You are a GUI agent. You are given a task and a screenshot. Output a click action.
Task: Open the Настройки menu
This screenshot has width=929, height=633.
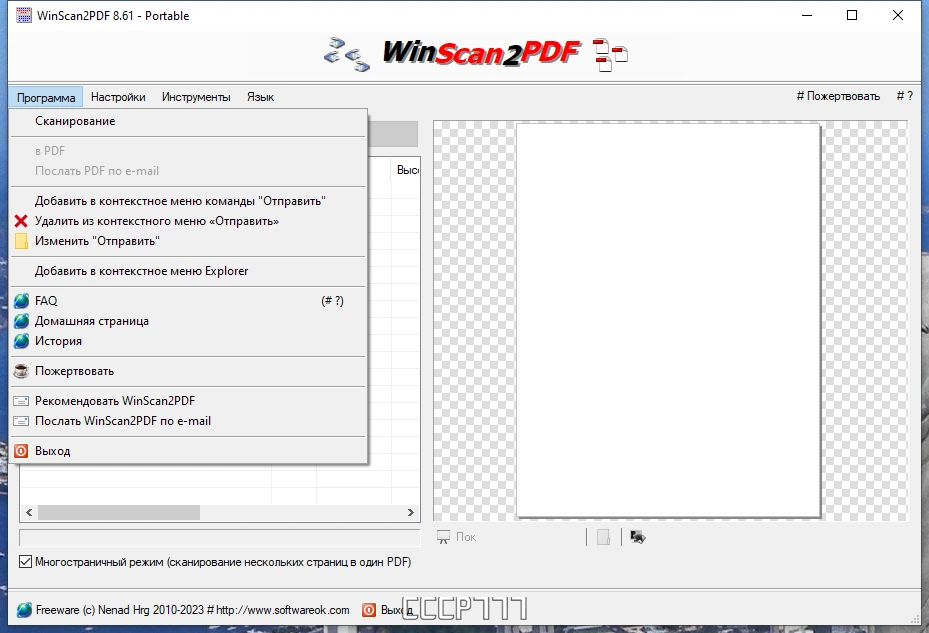pyautogui.click(x=118, y=97)
